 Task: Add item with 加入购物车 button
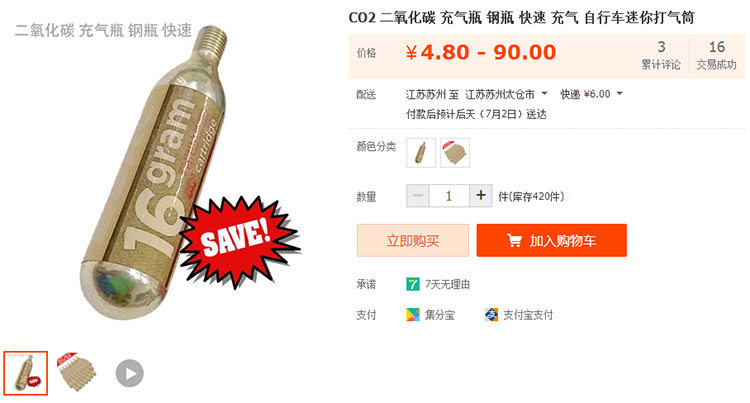551,240
